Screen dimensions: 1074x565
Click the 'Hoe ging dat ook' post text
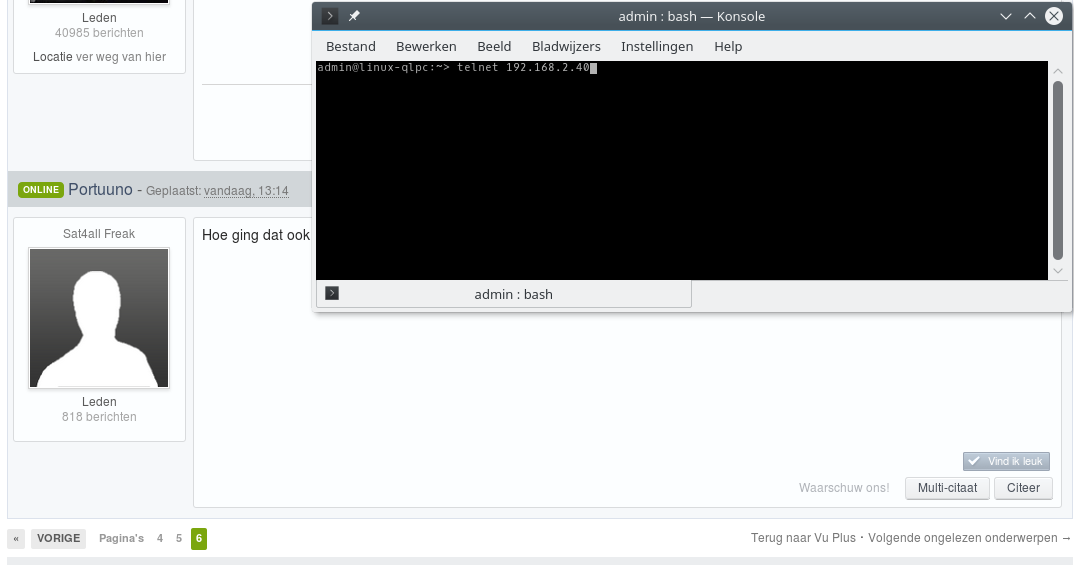tap(255, 235)
